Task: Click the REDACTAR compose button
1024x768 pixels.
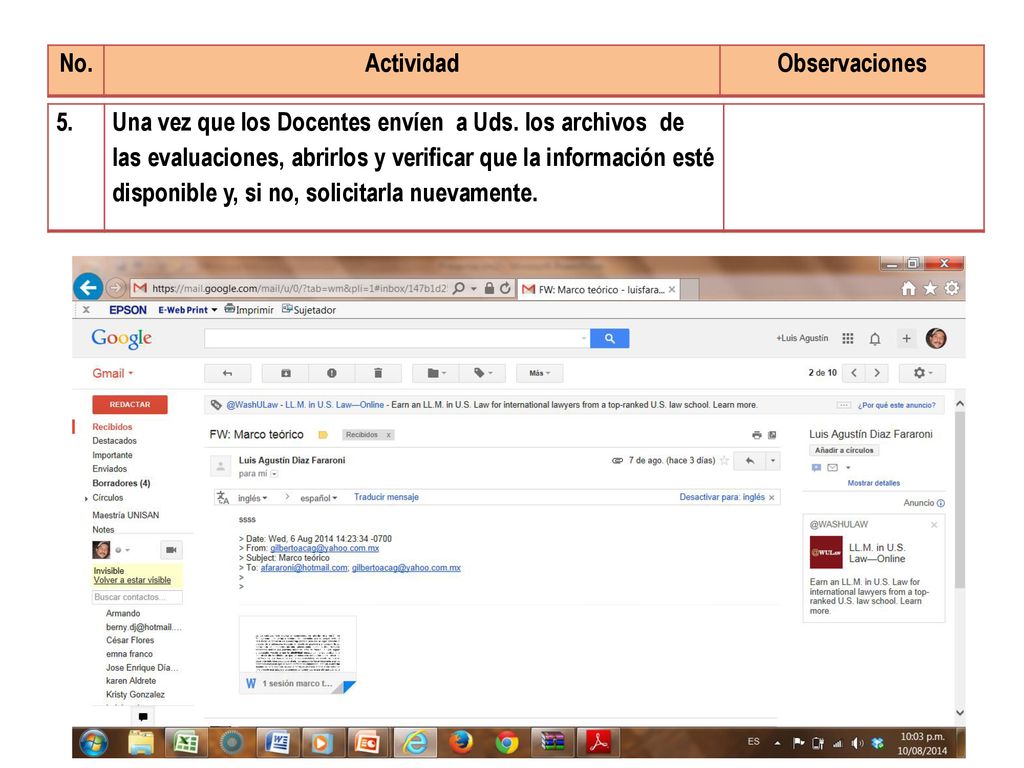Action: 130,405
